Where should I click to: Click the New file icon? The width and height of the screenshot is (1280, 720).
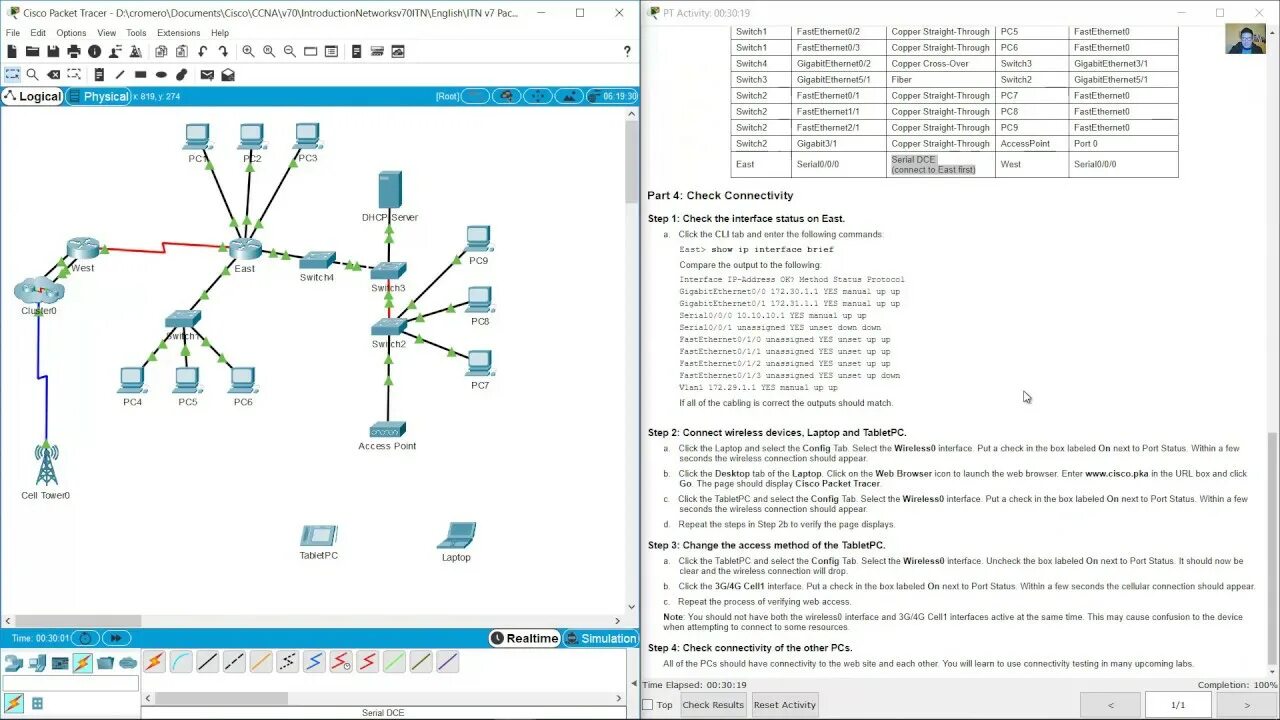[12, 51]
